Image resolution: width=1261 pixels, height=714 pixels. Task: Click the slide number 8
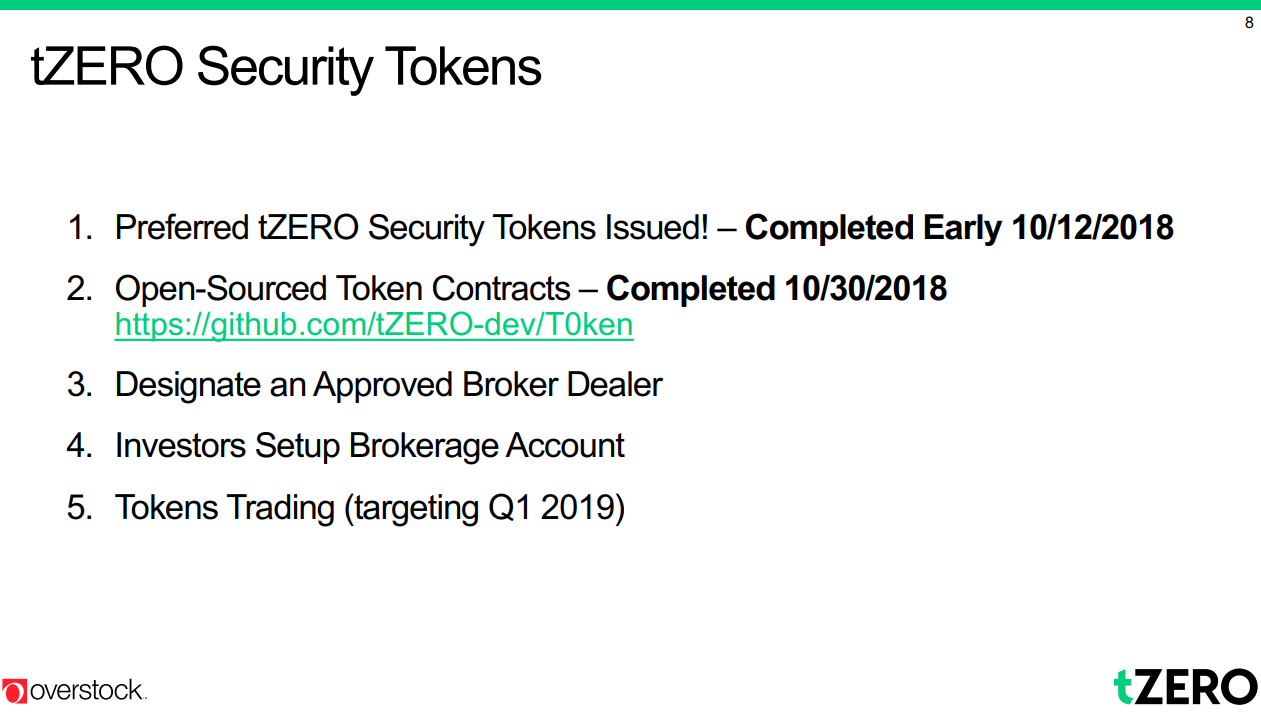click(x=1248, y=23)
